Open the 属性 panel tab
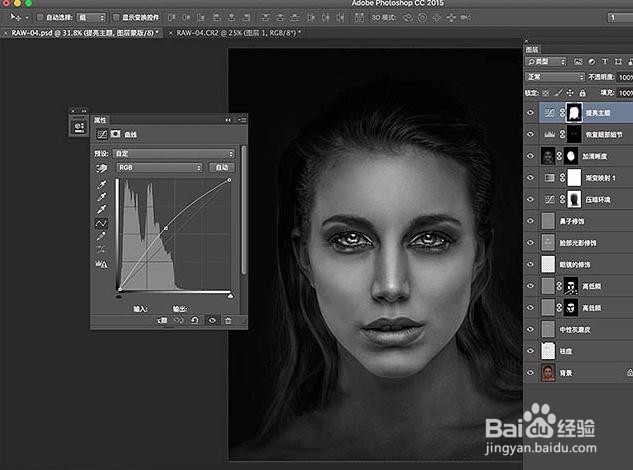The width and height of the screenshot is (633, 470). [100, 120]
